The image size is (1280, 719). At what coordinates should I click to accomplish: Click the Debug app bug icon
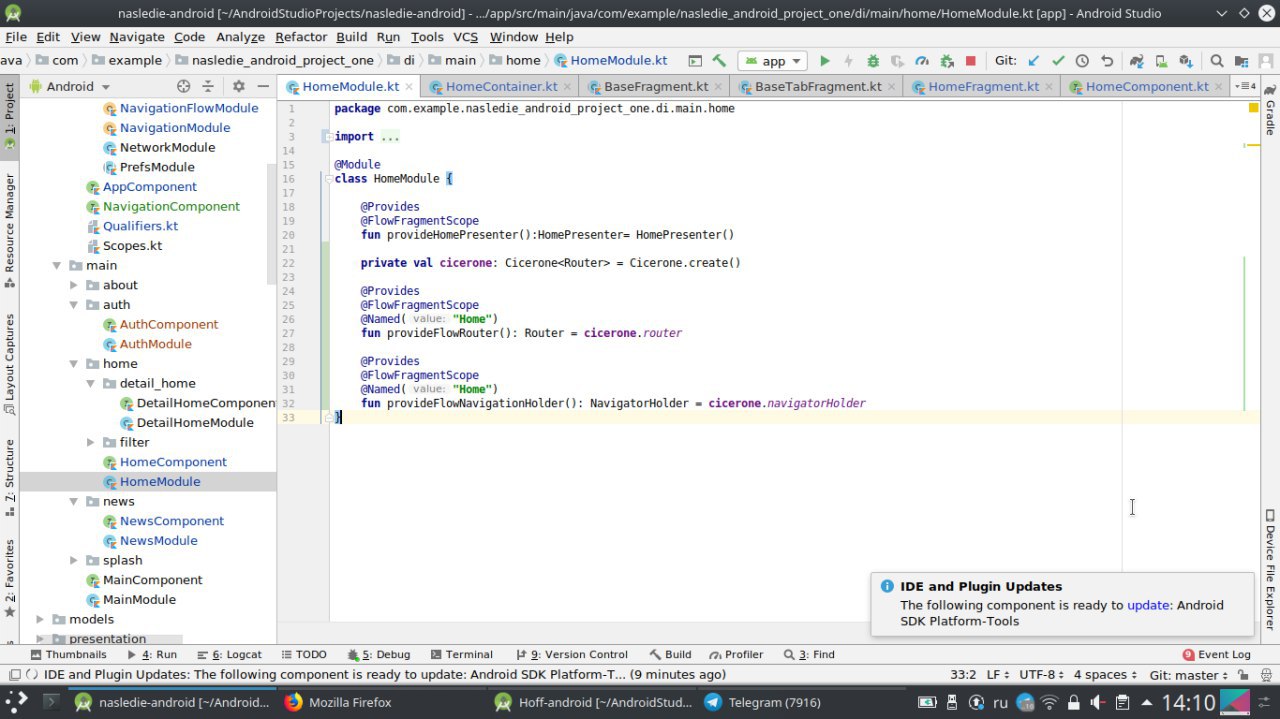(x=873, y=61)
